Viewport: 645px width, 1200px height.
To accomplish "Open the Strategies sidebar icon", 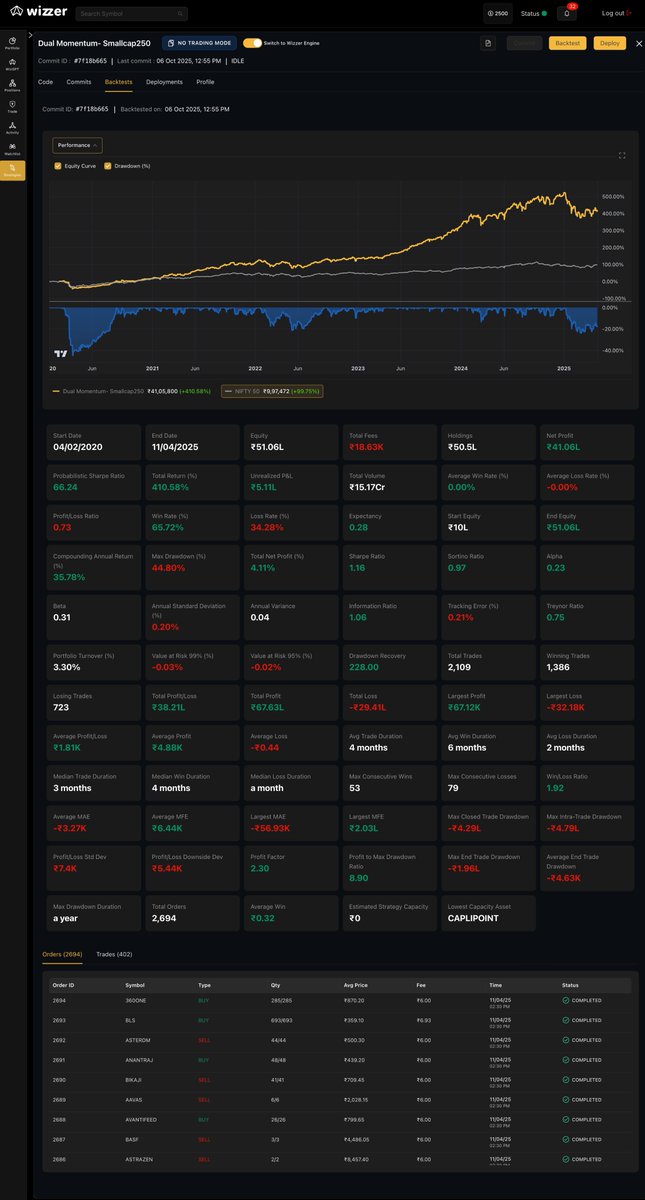I will (x=12, y=170).
